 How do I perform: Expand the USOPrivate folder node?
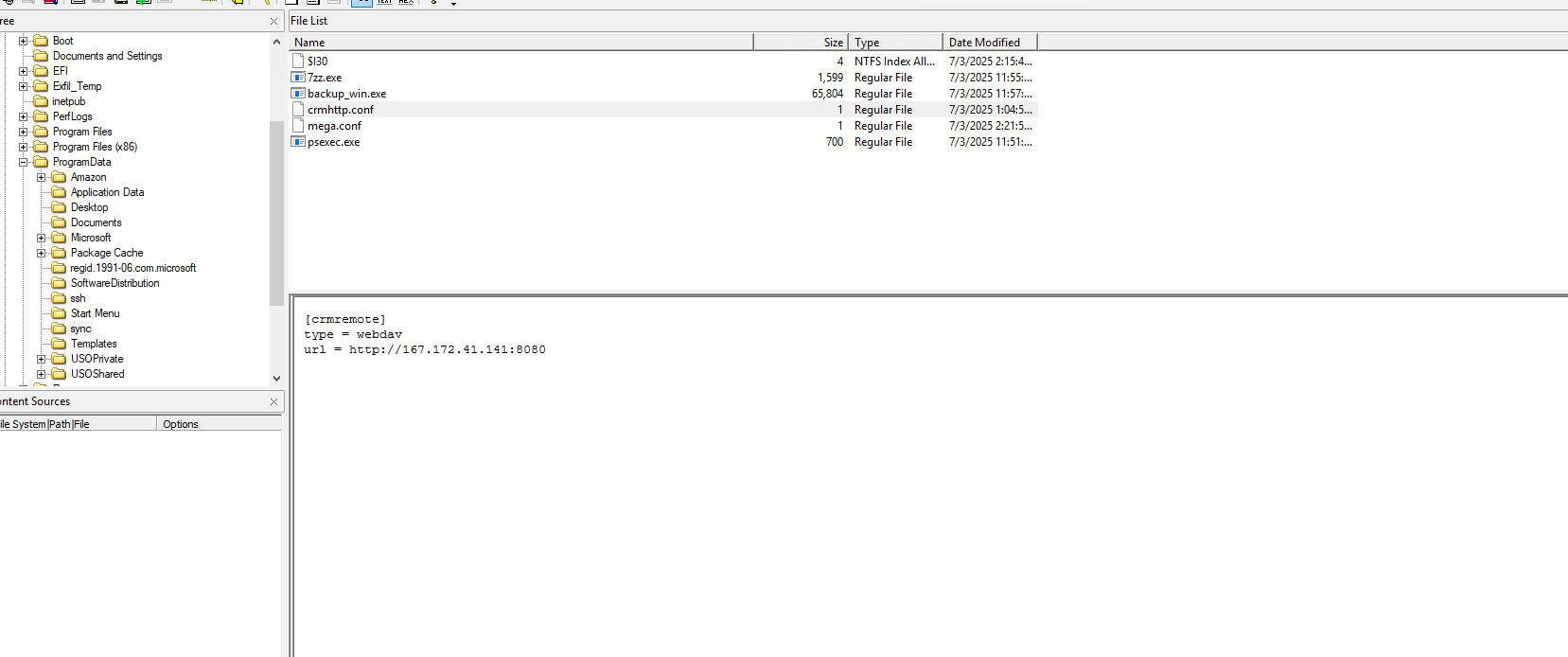point(42,359)
